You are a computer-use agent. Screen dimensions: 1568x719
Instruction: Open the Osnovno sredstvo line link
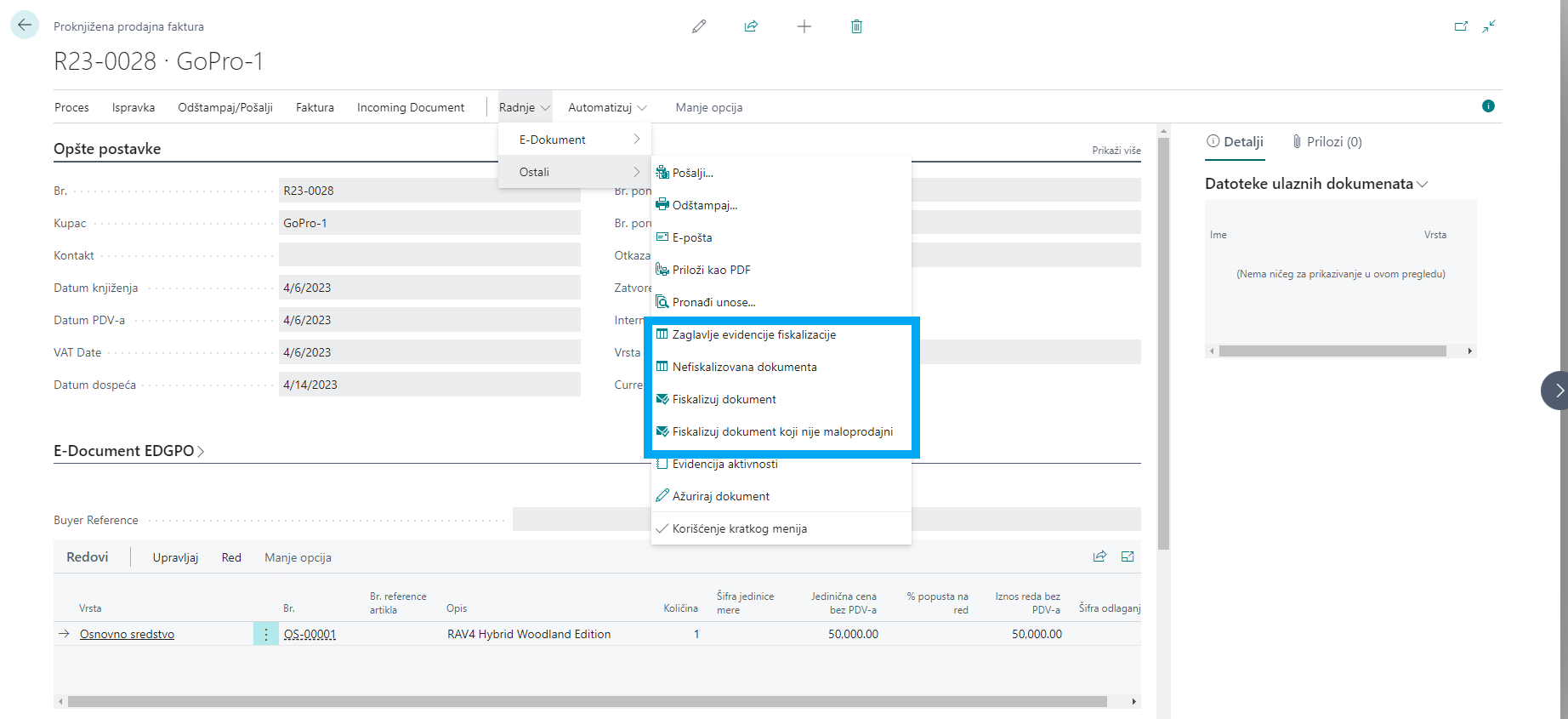(127, 634)
